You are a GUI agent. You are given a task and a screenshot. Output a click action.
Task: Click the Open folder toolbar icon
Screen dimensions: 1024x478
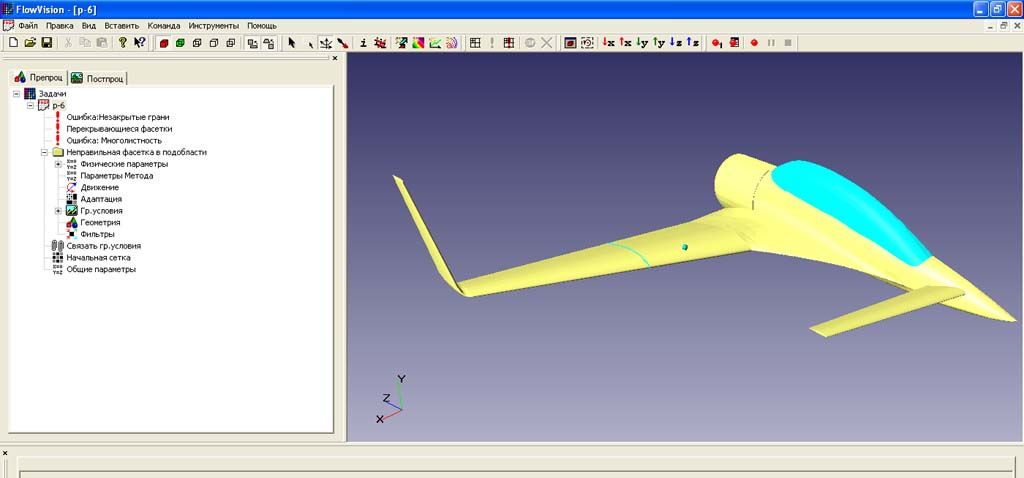coord(30,43)
